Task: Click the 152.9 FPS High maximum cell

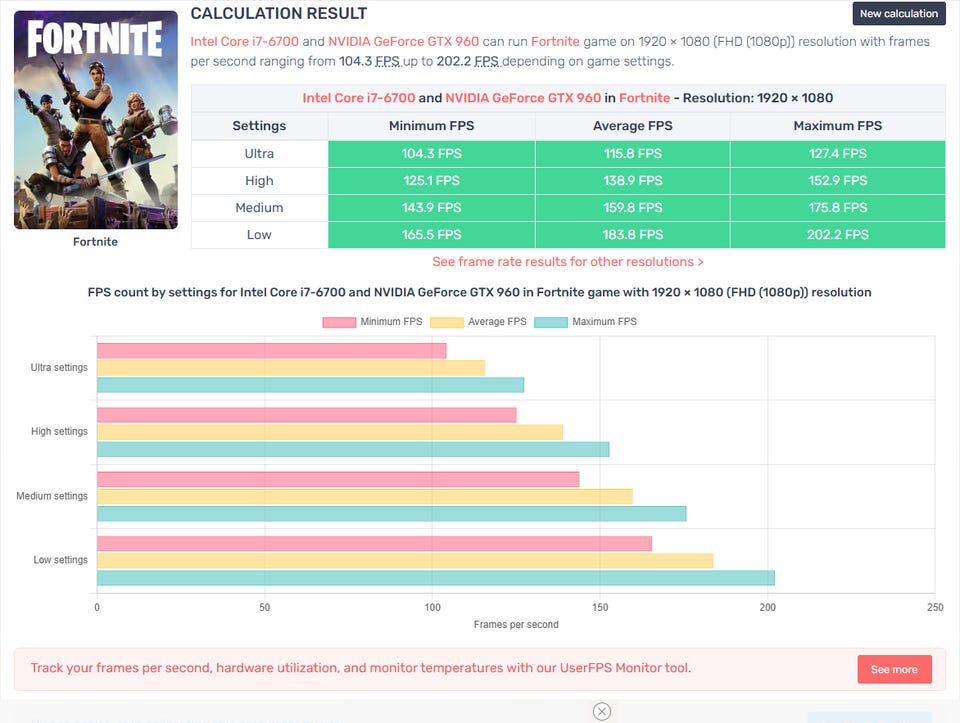Action: [838, 181]
